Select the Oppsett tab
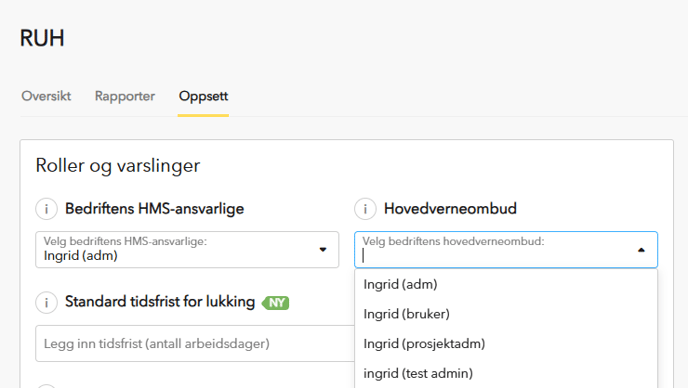 [203, 96]
